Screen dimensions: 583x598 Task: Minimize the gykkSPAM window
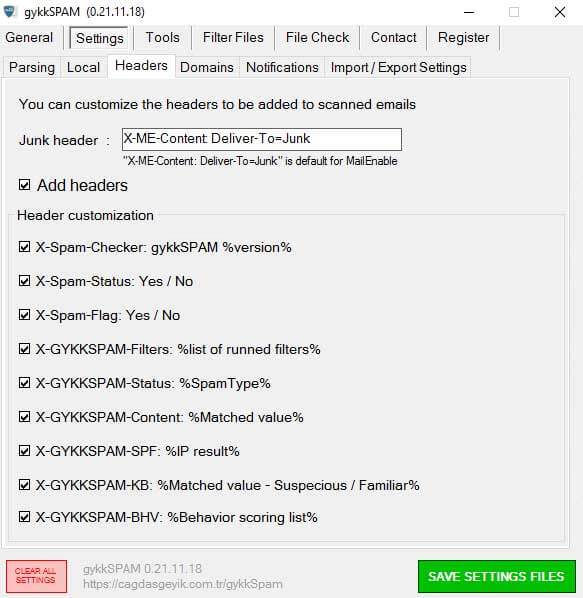469,12
